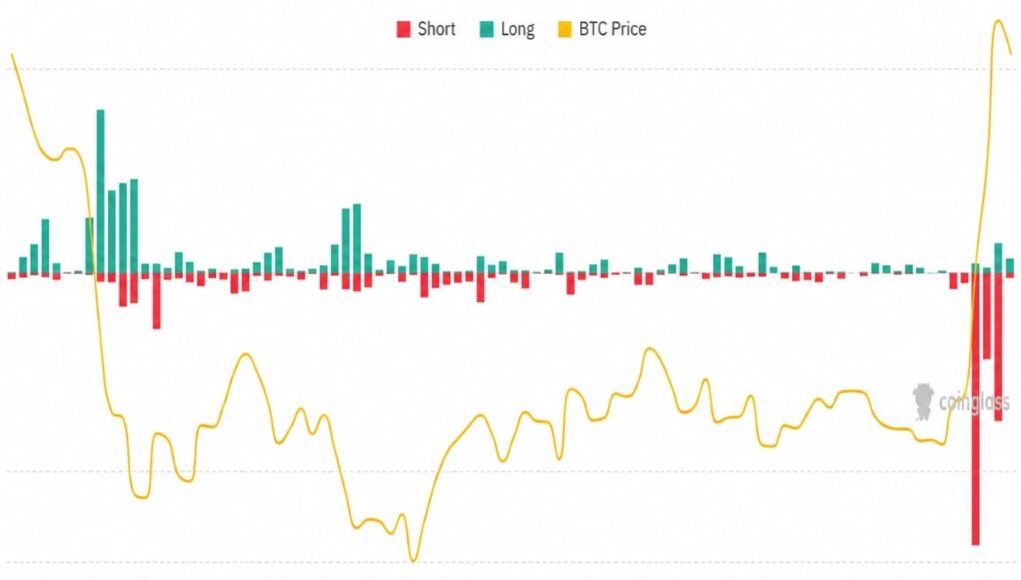Viewport: 1021px width, 580px height.
Task: Click the last green long bar at far right
Action: point(1010,266)
